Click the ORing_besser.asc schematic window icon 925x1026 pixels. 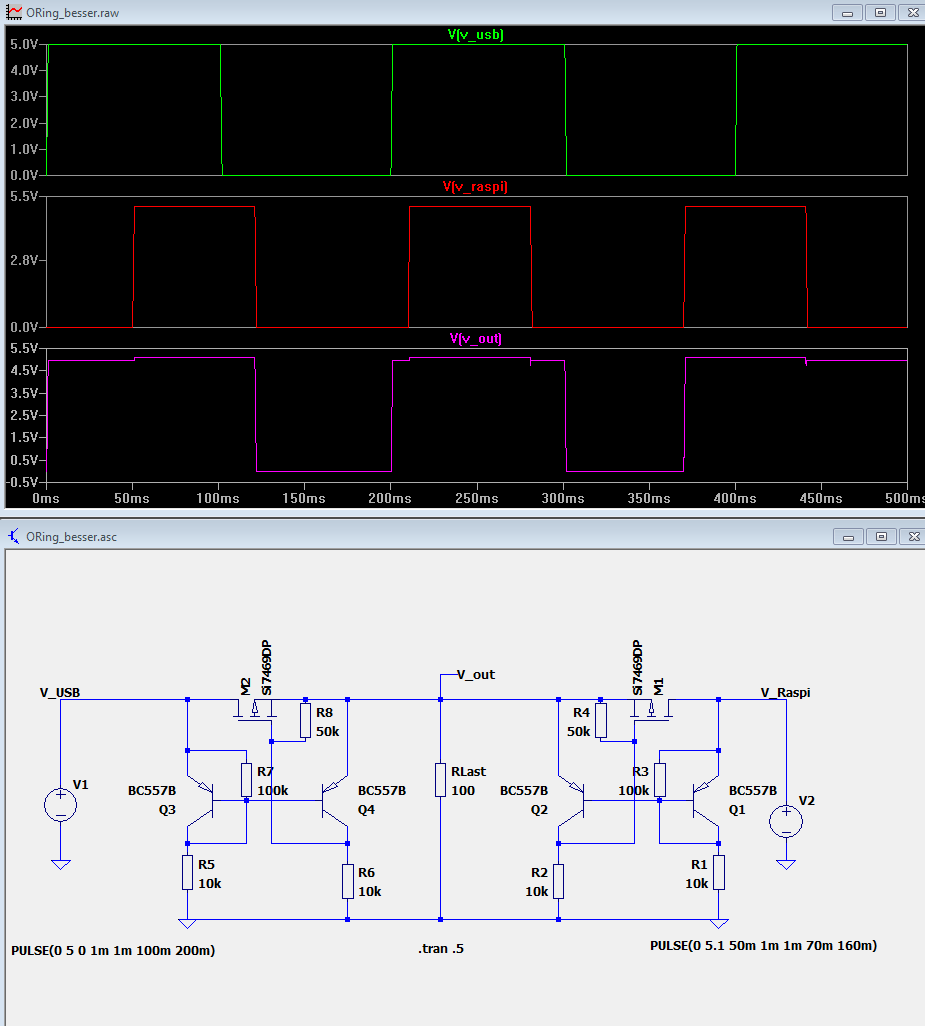coord(14,537)
